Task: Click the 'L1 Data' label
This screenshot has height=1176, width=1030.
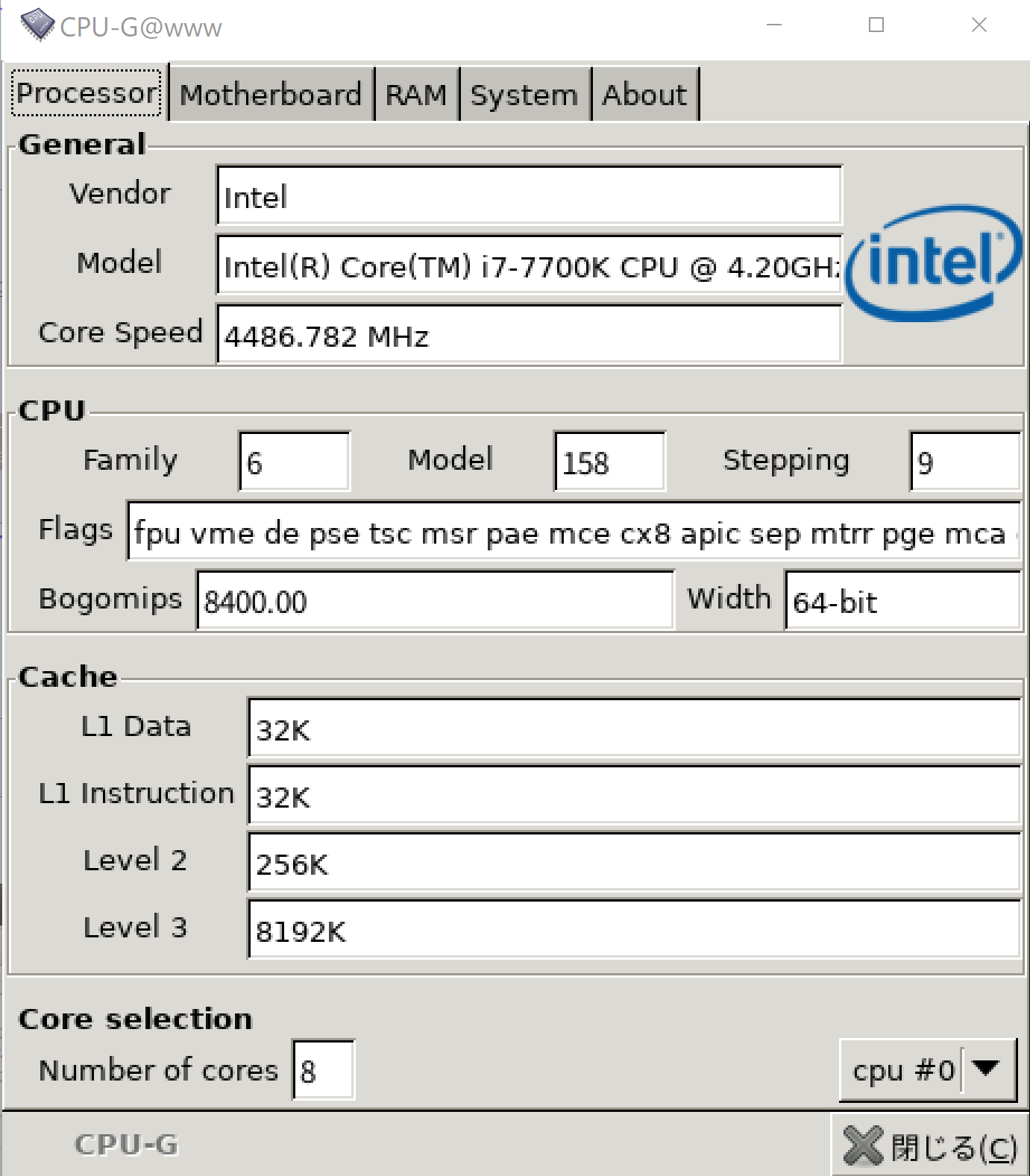Action: point(136,726)
